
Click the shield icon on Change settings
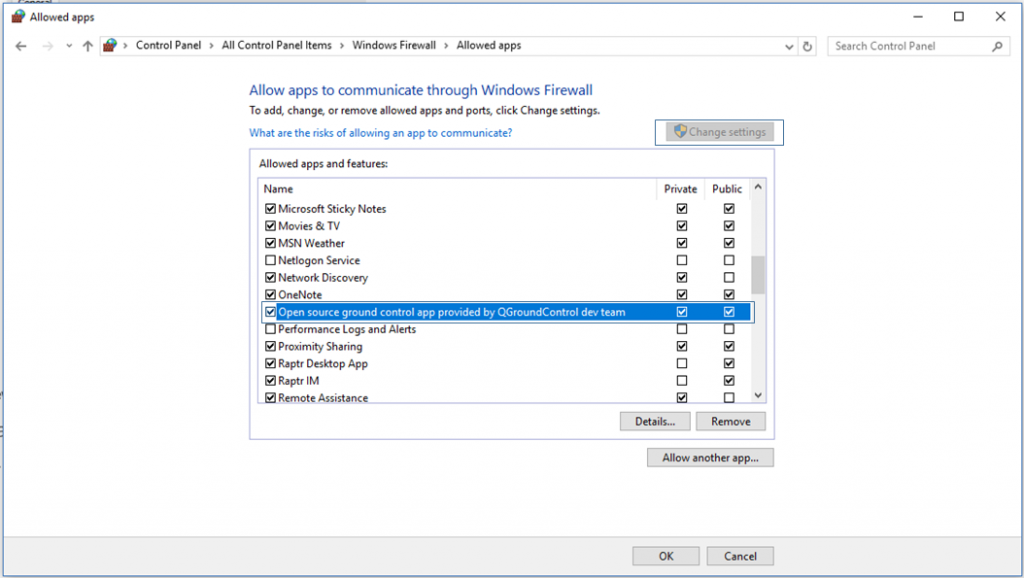[681, 131]
